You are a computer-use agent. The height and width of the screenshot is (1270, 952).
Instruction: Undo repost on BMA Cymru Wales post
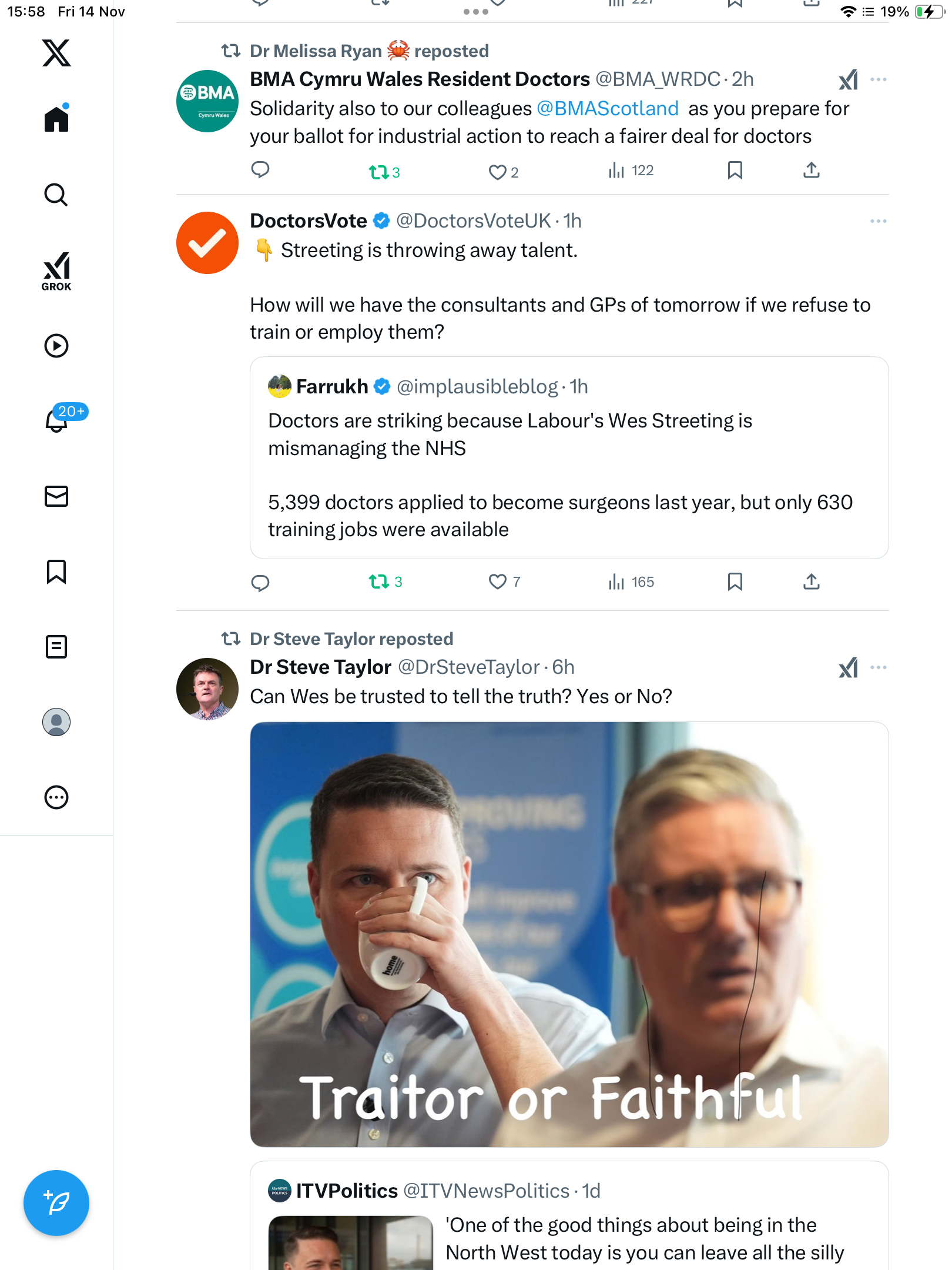379,172
